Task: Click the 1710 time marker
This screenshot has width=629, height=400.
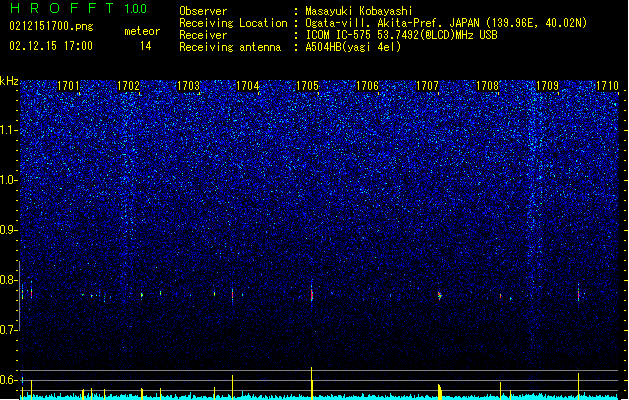Action: tap(607, 86)
